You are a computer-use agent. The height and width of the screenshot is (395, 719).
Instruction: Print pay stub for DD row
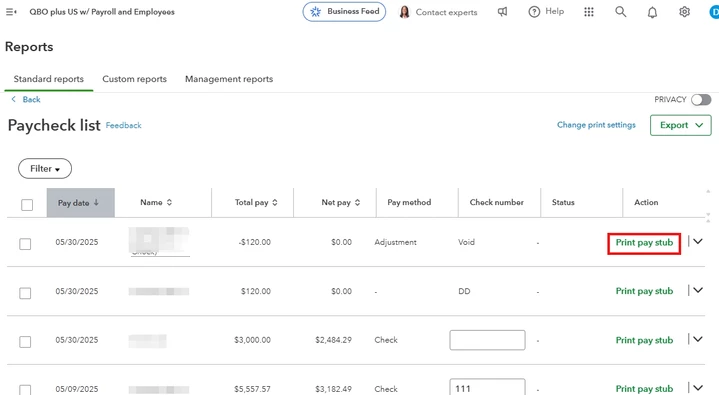[644, 291]
